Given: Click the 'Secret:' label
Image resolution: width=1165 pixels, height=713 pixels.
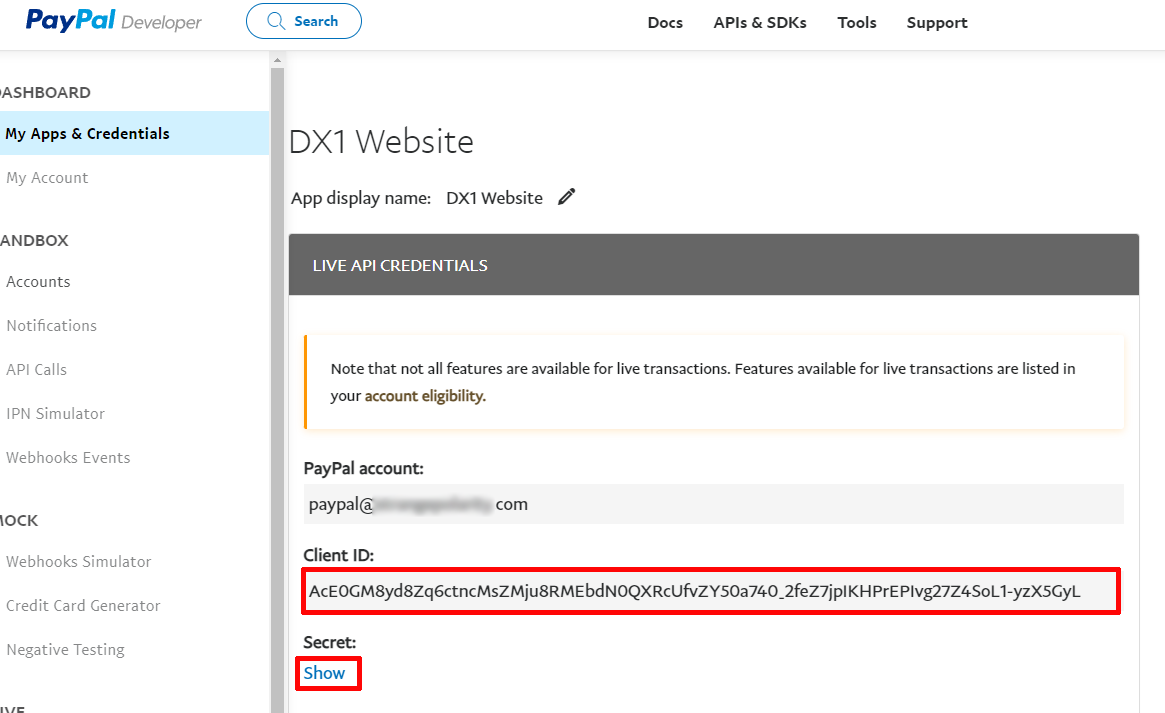Looking at the screenshot, I should click(330, 642).
